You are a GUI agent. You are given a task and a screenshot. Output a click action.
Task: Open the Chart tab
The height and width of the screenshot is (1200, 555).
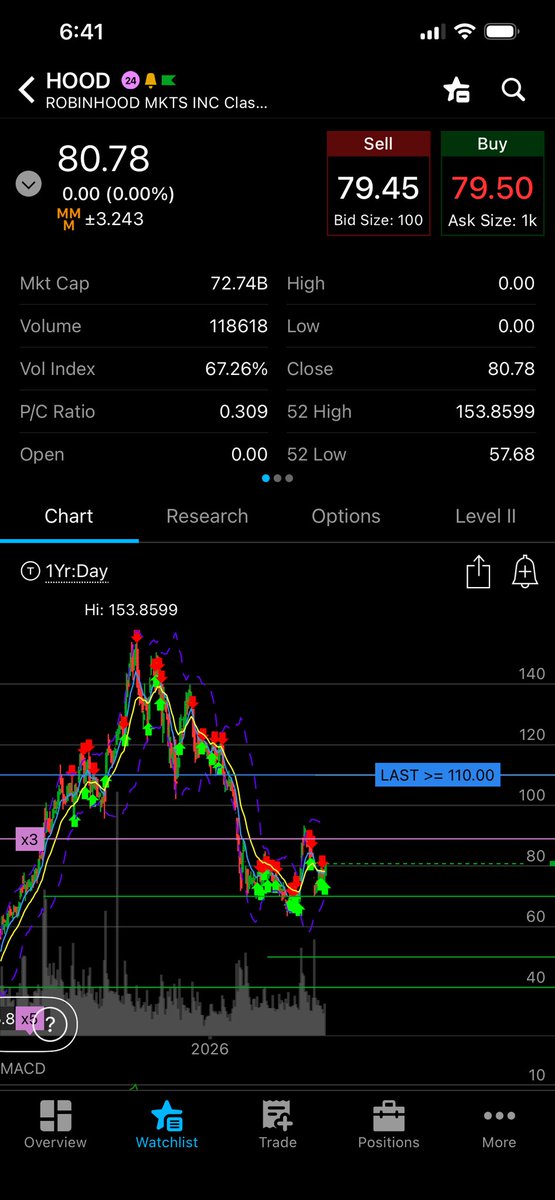(69, 516)
